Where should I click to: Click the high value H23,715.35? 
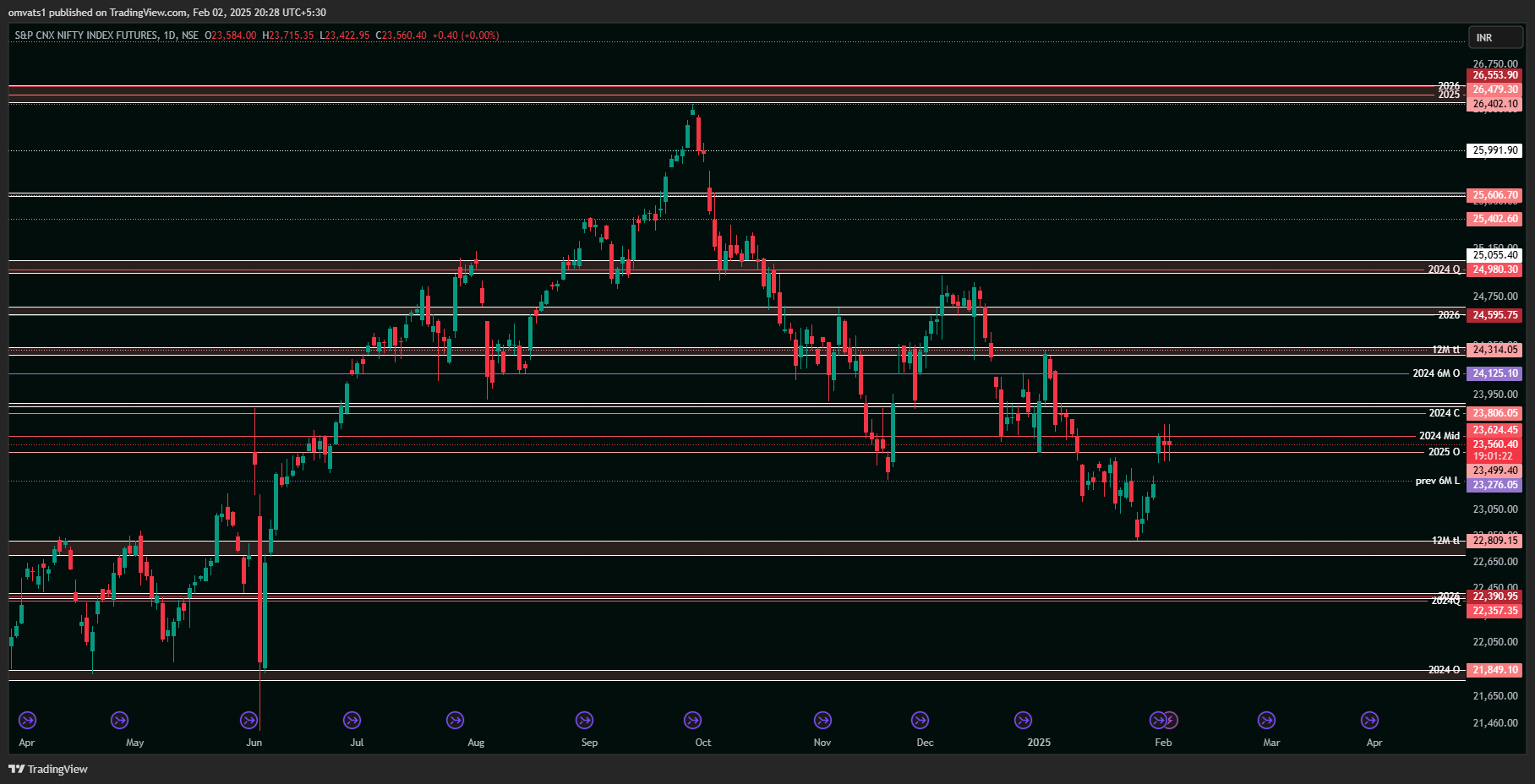[x=288, y=35]
